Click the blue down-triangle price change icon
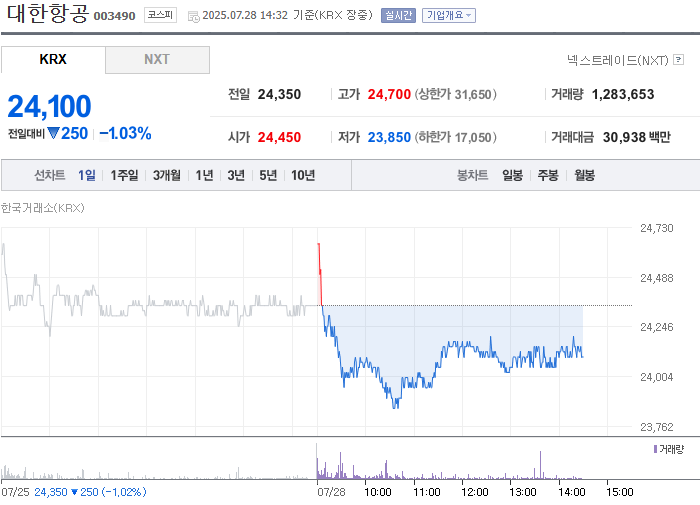700x505 pixels. [53, 133]
